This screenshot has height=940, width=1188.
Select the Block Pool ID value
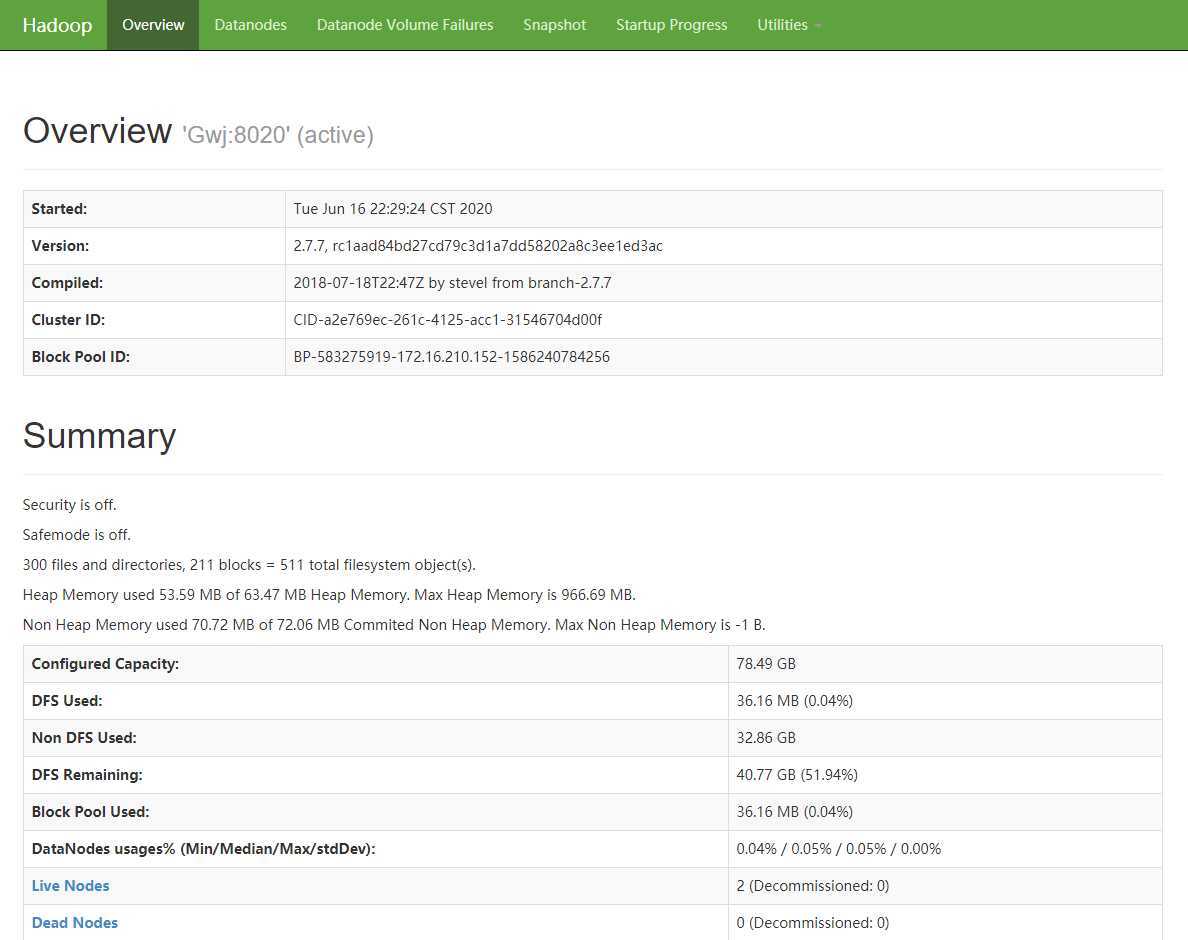click(x=452, y=357)
